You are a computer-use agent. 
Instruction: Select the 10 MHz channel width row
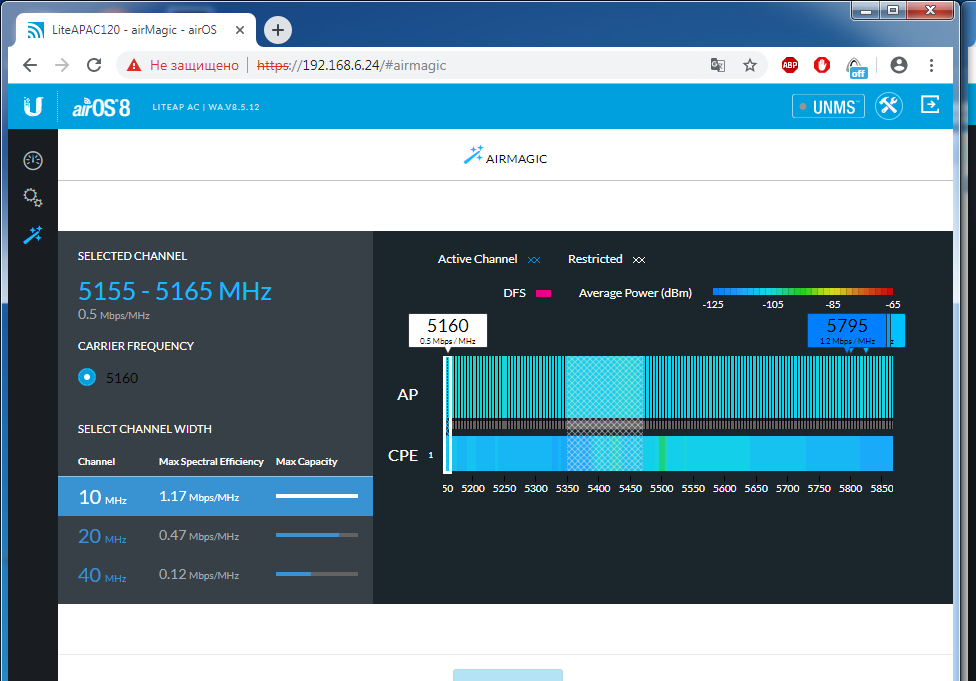pyautogui.click(x=215, y=496)
